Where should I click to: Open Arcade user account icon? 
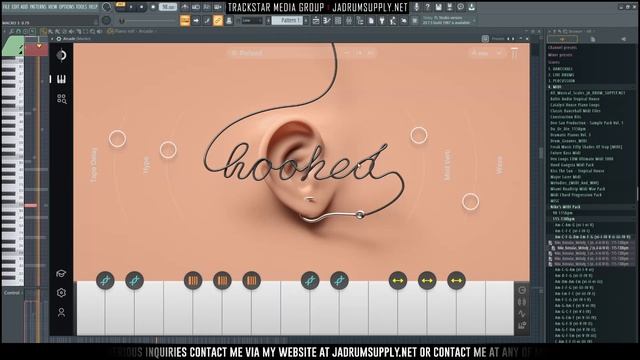click(x=61, y=313)
